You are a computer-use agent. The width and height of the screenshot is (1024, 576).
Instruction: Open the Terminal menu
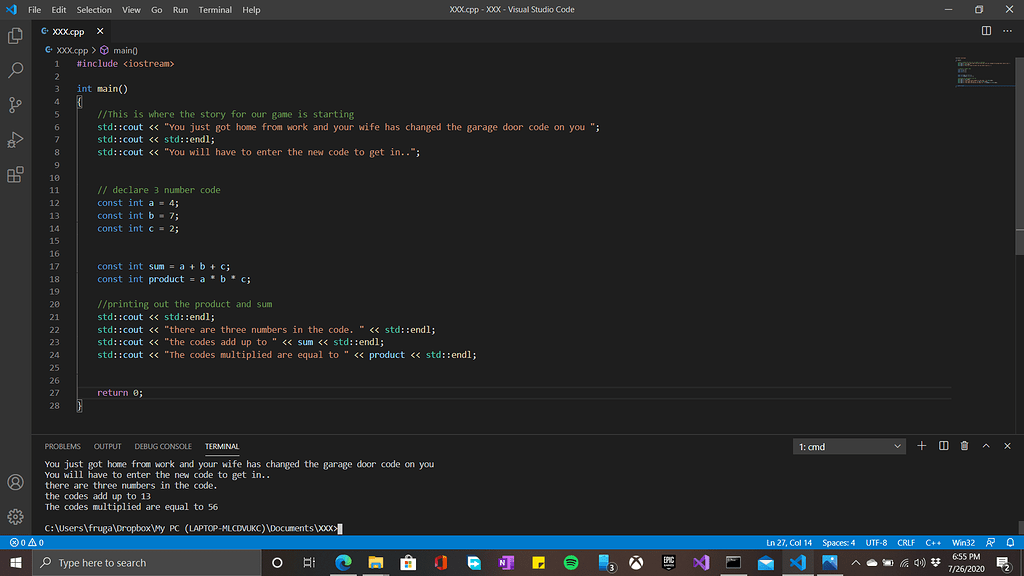click(x=215, y=10)
